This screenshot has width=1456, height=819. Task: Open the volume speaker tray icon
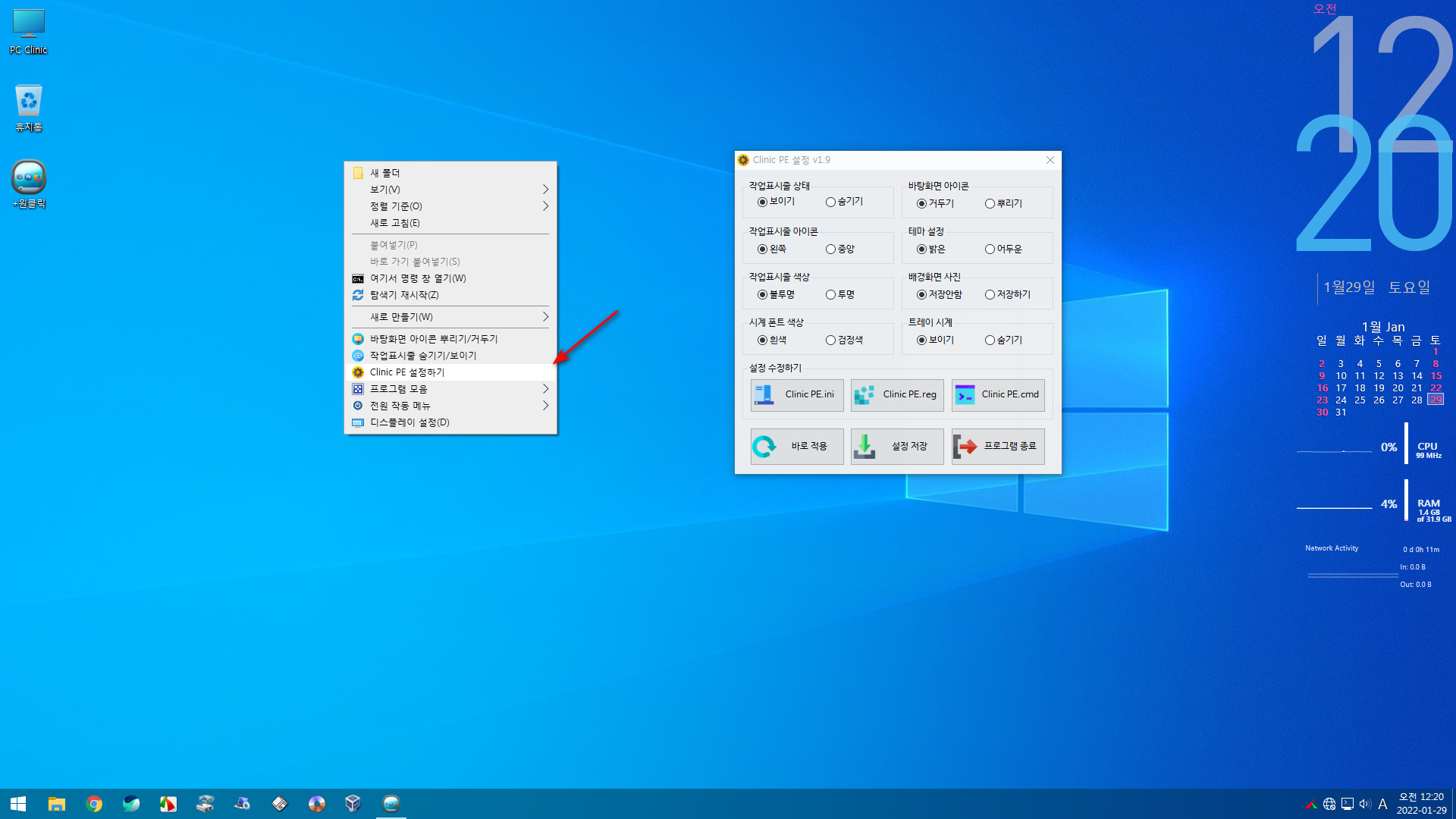[1365, 804]
